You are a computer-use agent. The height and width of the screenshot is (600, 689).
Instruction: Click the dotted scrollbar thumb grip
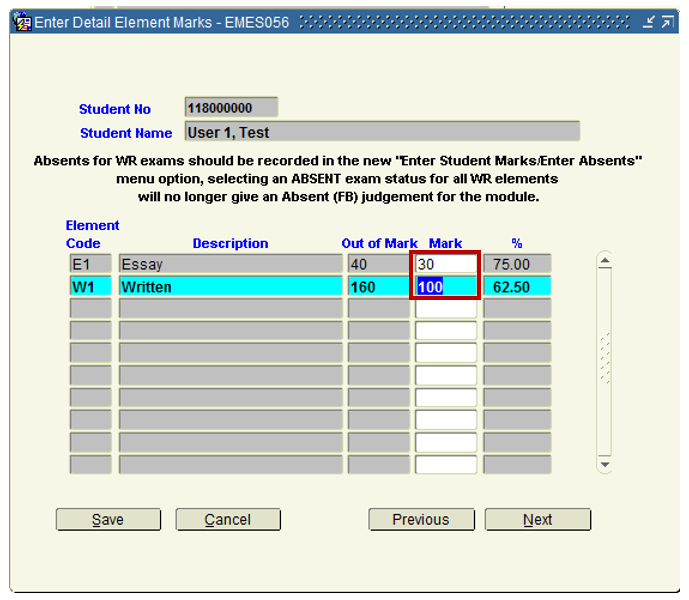click(604, 358)
